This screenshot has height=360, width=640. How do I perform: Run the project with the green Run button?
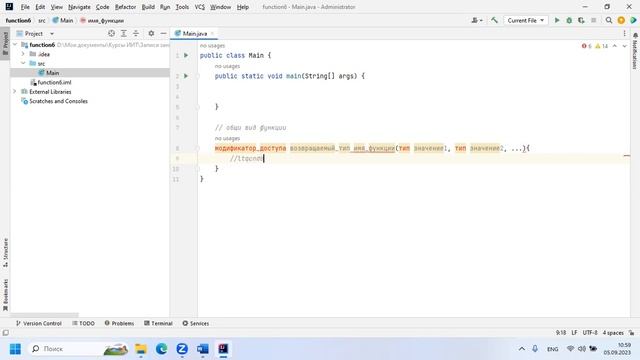(x=557, y=20)
